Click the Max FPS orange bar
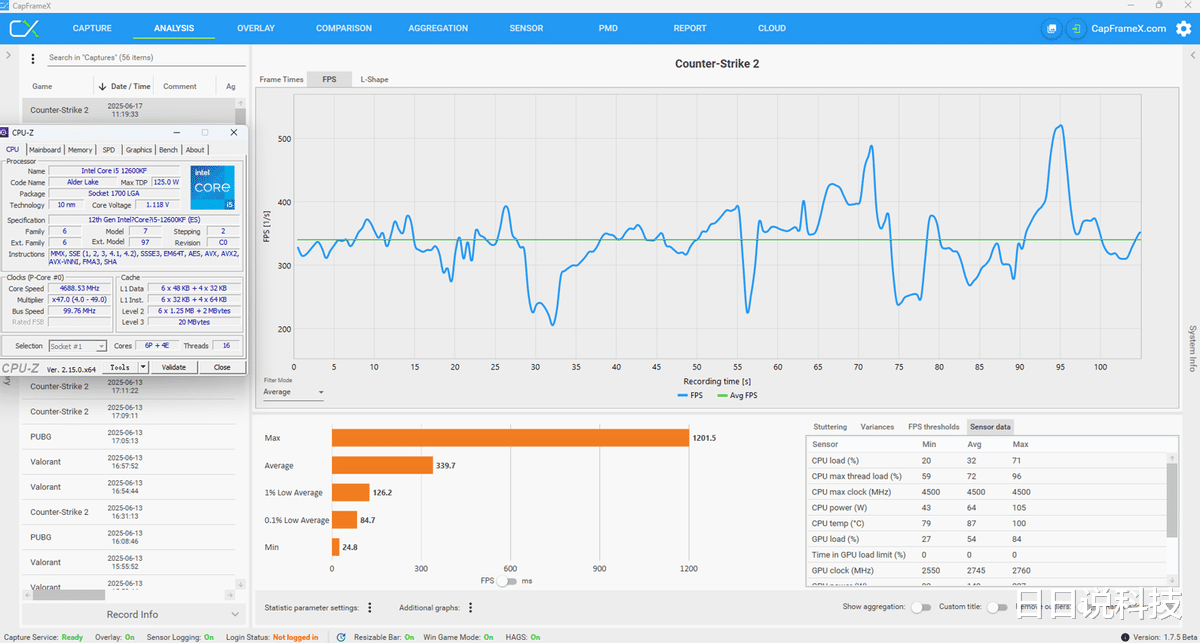The height and width of the screenshot is (643, 1200). [x=510, y=438]
